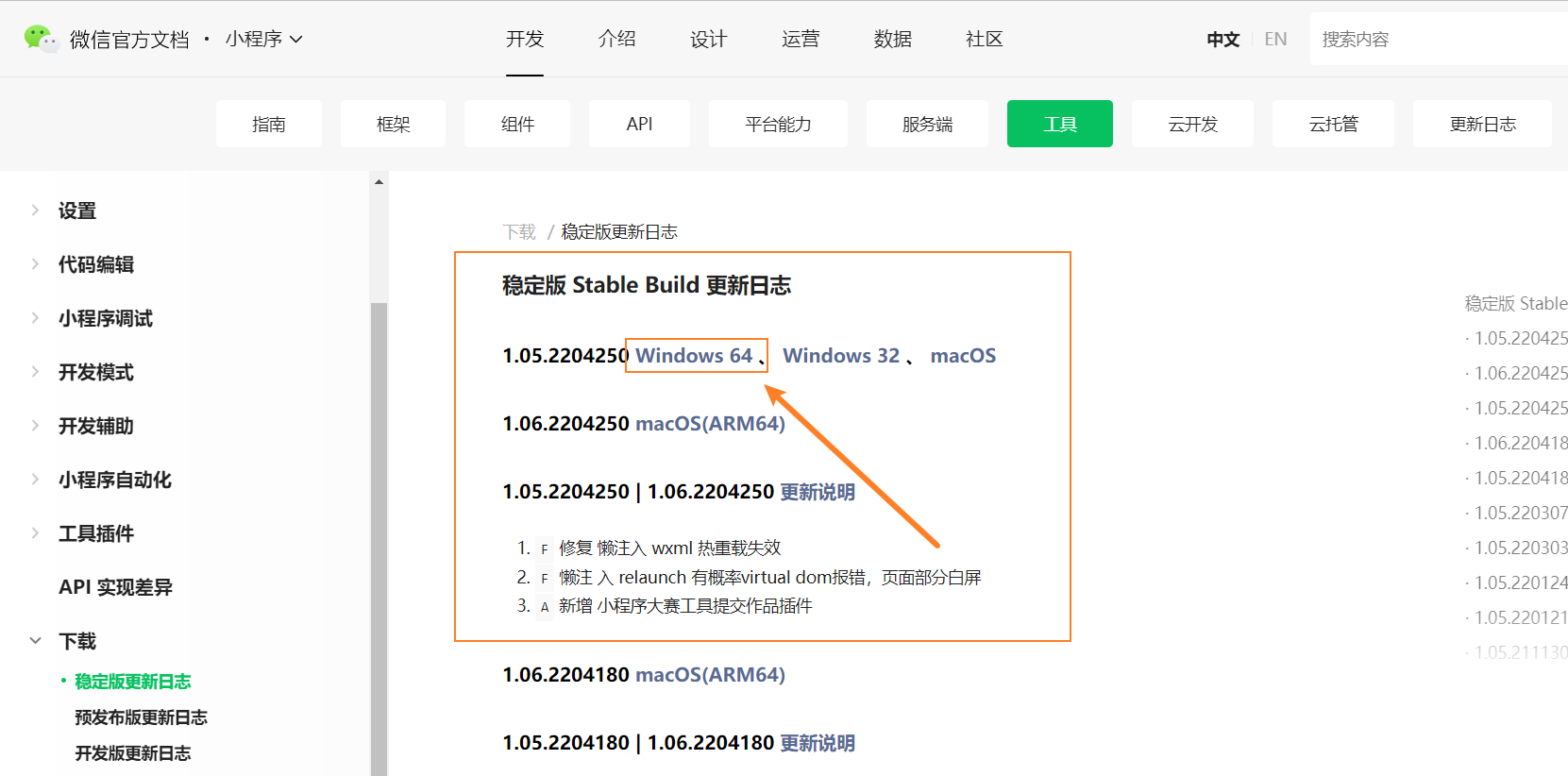
Task: Select the 服务端 sub-navigation button
Action: [x=927, y=124]
